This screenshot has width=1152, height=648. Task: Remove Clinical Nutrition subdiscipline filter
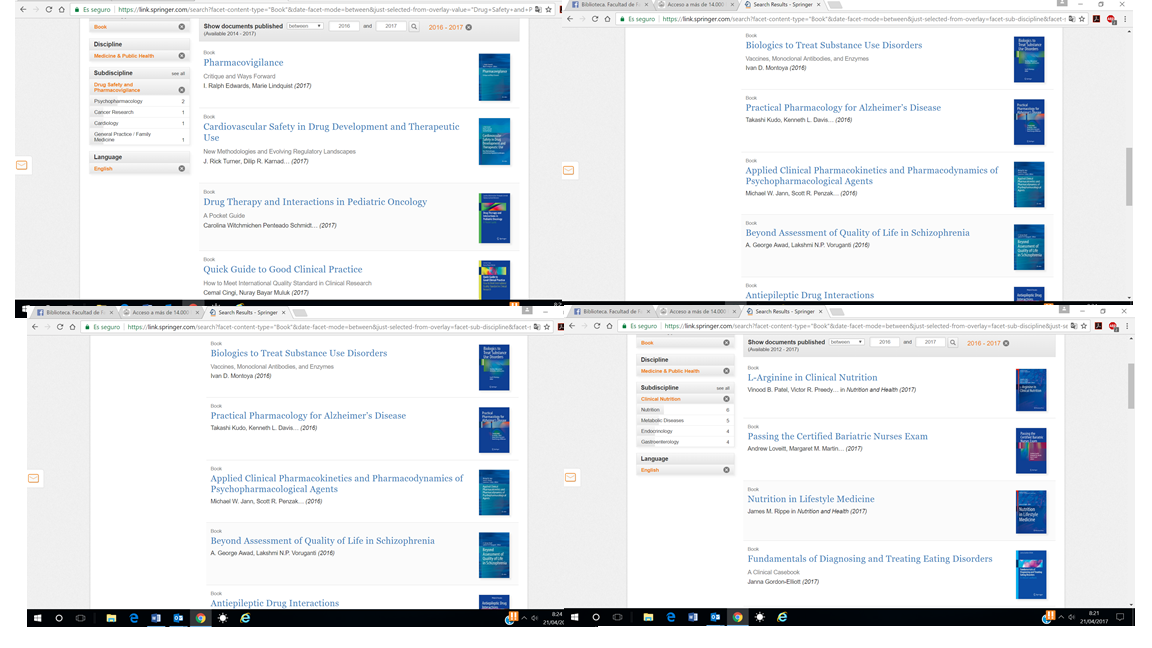click(x=726, y=399)
